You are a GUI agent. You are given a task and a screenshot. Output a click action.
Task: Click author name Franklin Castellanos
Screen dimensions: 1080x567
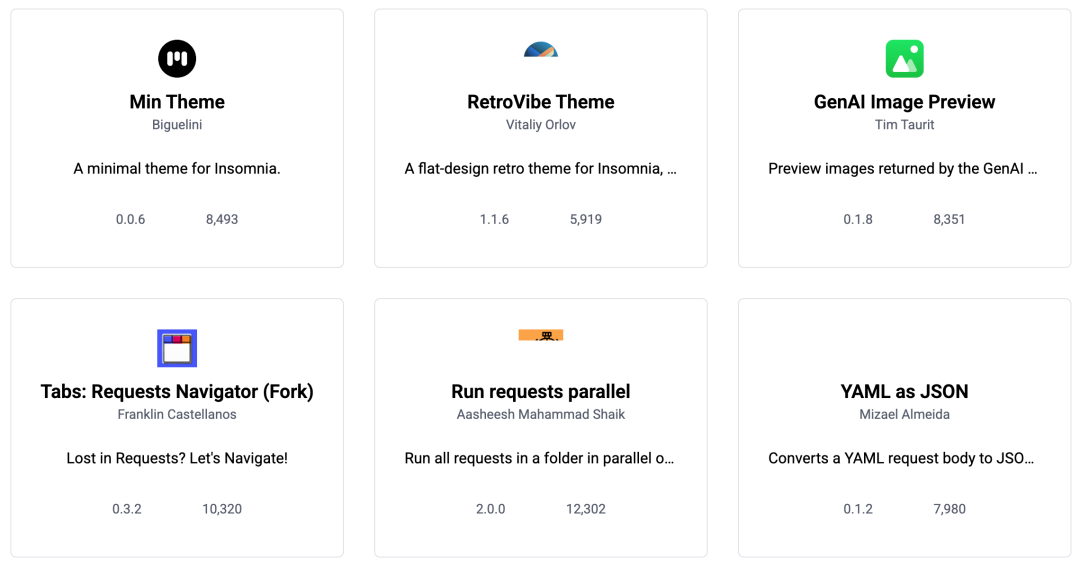click(177, 414)
